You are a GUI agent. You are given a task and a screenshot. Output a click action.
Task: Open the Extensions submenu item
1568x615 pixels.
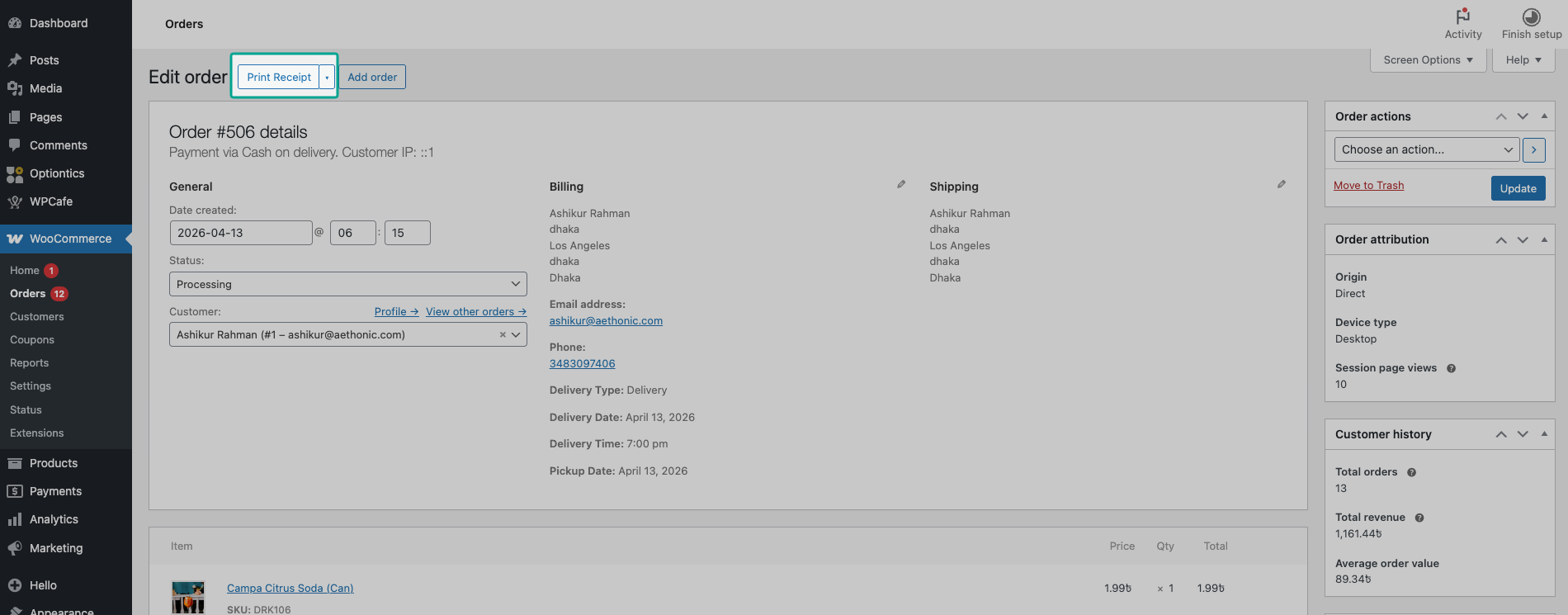37,433
